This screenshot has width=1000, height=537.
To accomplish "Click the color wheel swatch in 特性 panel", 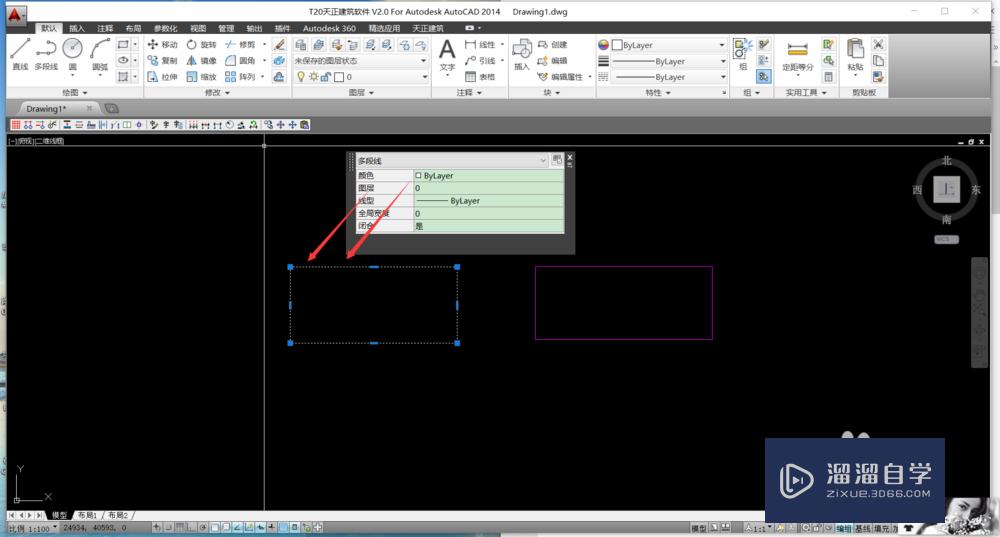I will pyautogui.click(x=603, y=45).
